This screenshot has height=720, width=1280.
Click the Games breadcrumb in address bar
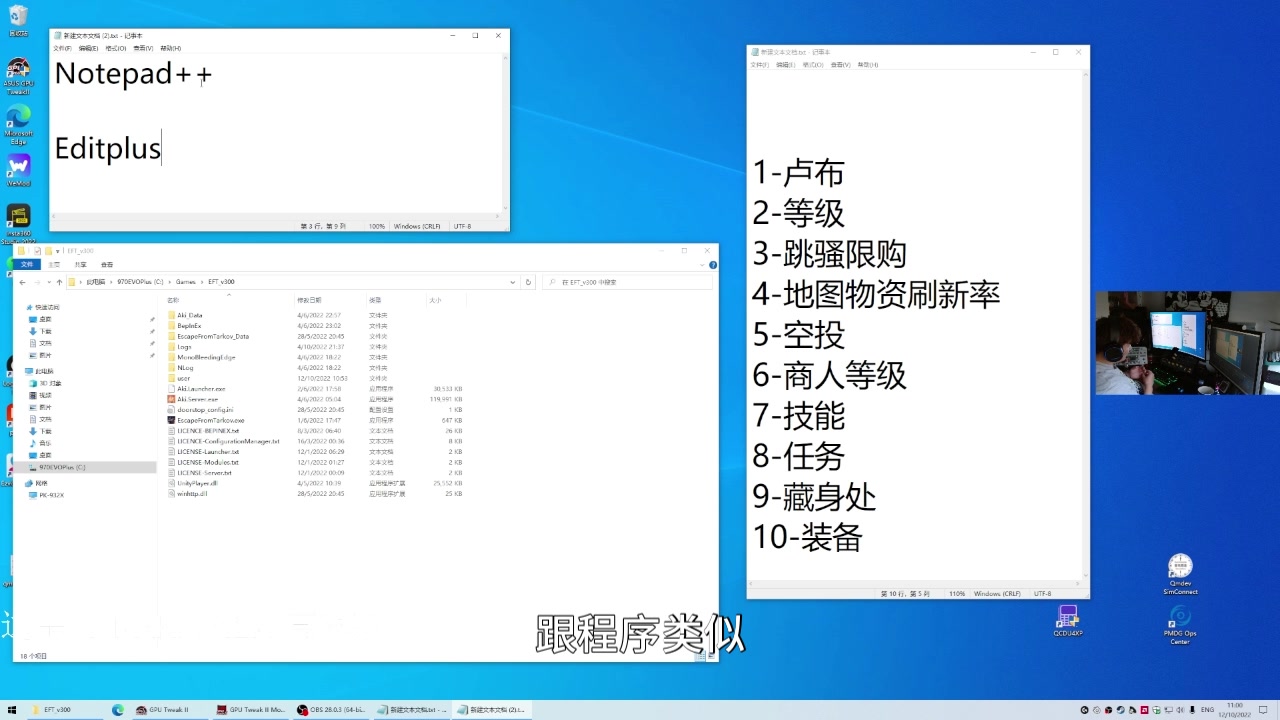186,282
